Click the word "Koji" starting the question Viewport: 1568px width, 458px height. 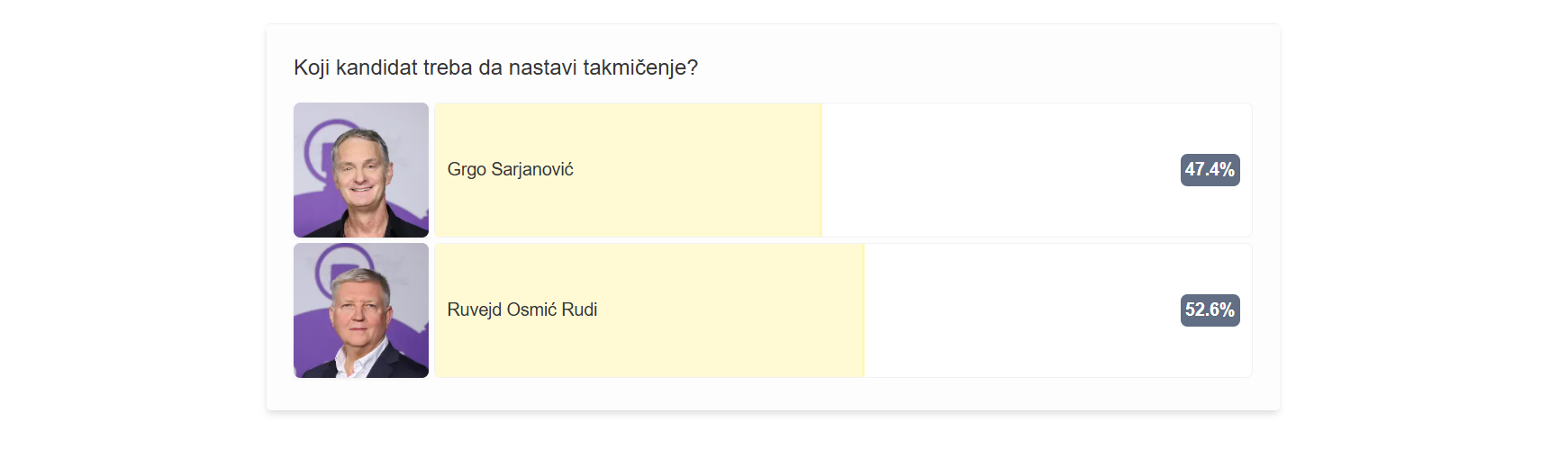coord(312,67)
